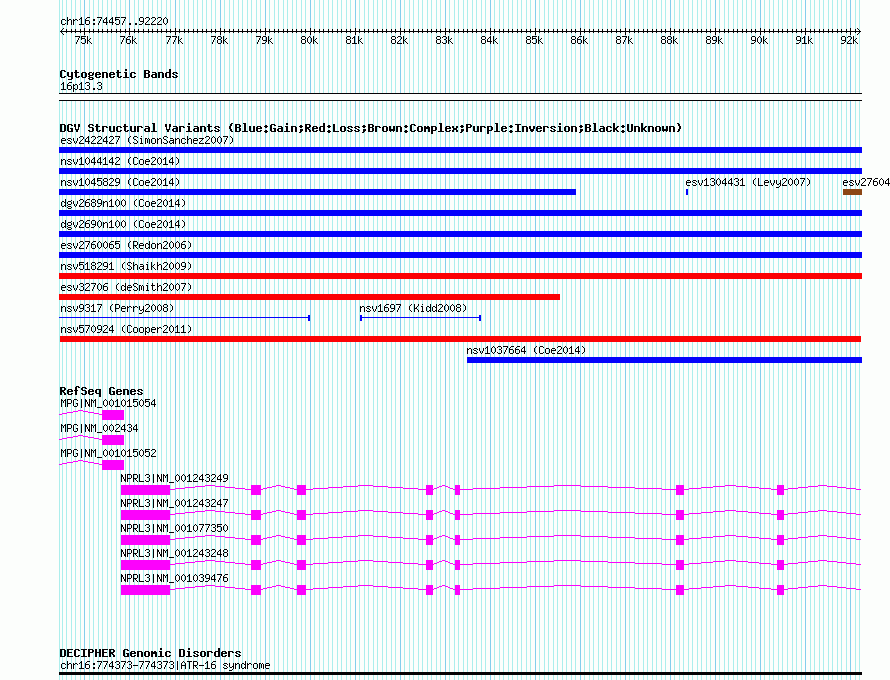890x680 pixels.
Task: Select the NPRL3|NM_001039476 large exon block
Action: [x=145, y=590]
